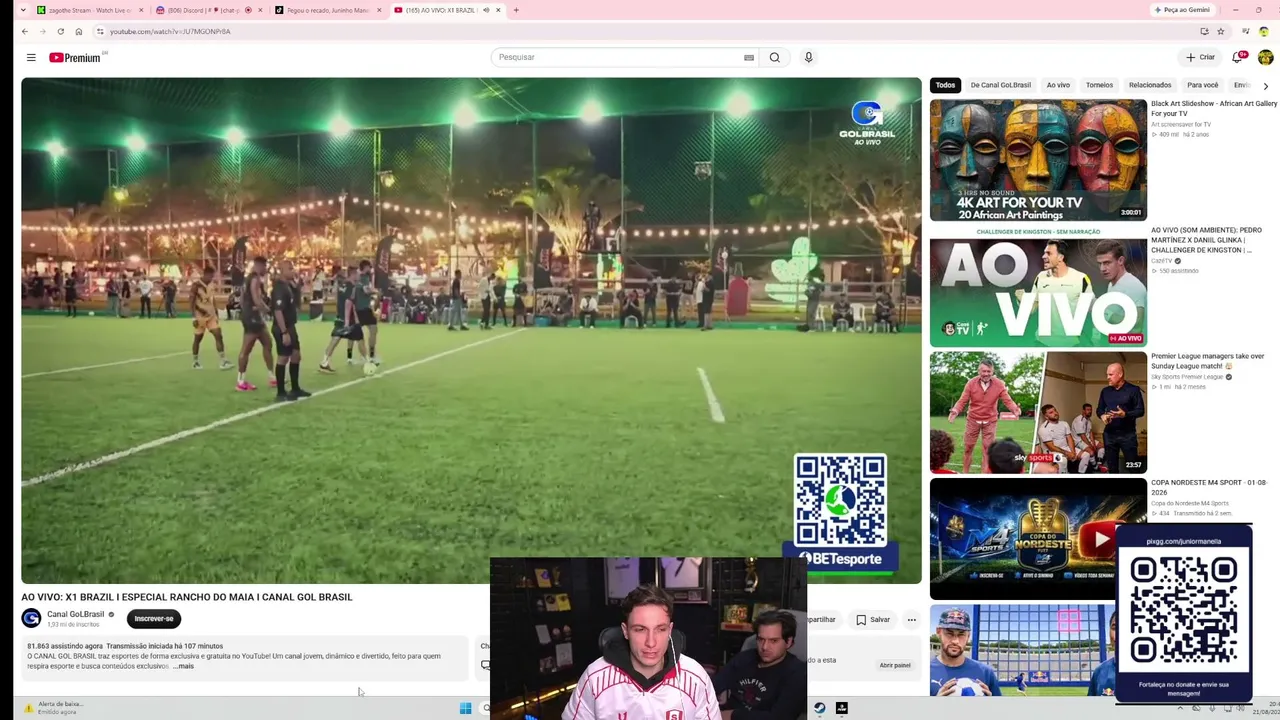Image resolution: width=1280 pixels, height=720 pixels.
Task: View site information icon beside the URL
Action: (x=100, y=32)
